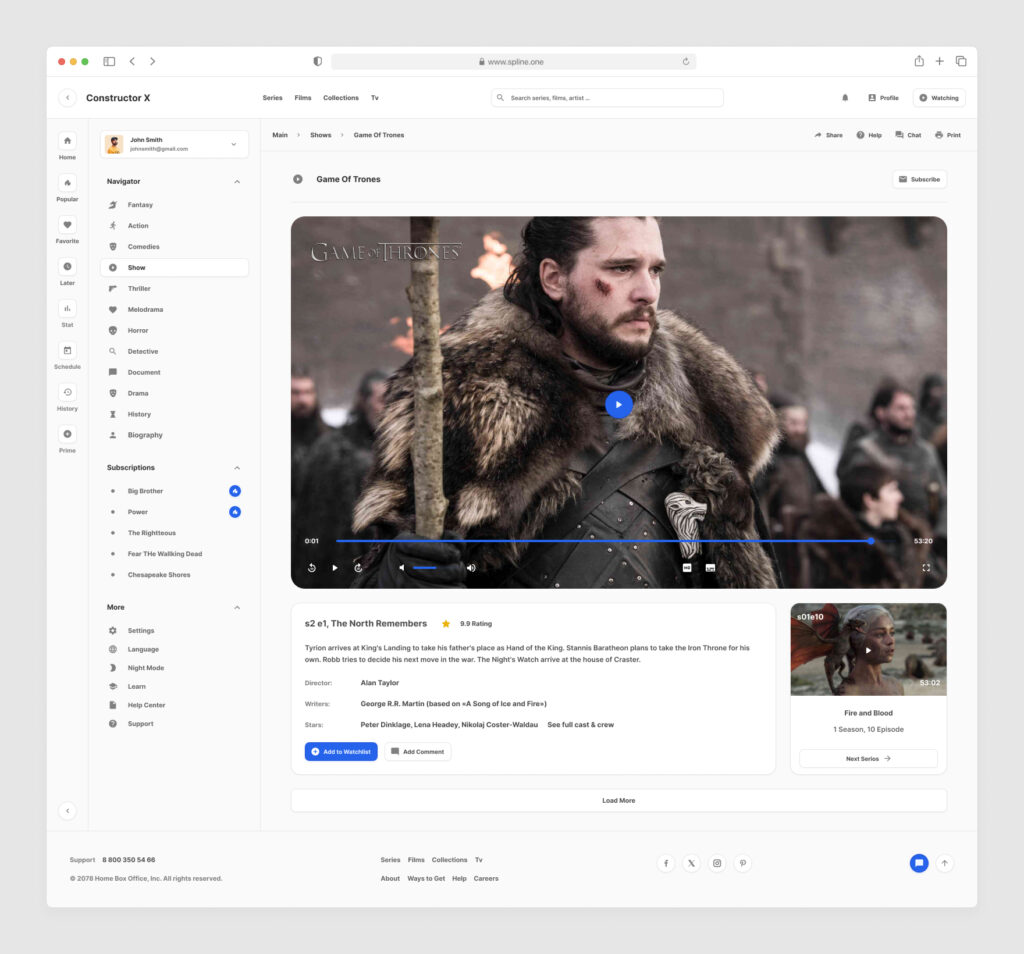Click the small play control in player bar
1024x954 pixels.
(335, 568)
